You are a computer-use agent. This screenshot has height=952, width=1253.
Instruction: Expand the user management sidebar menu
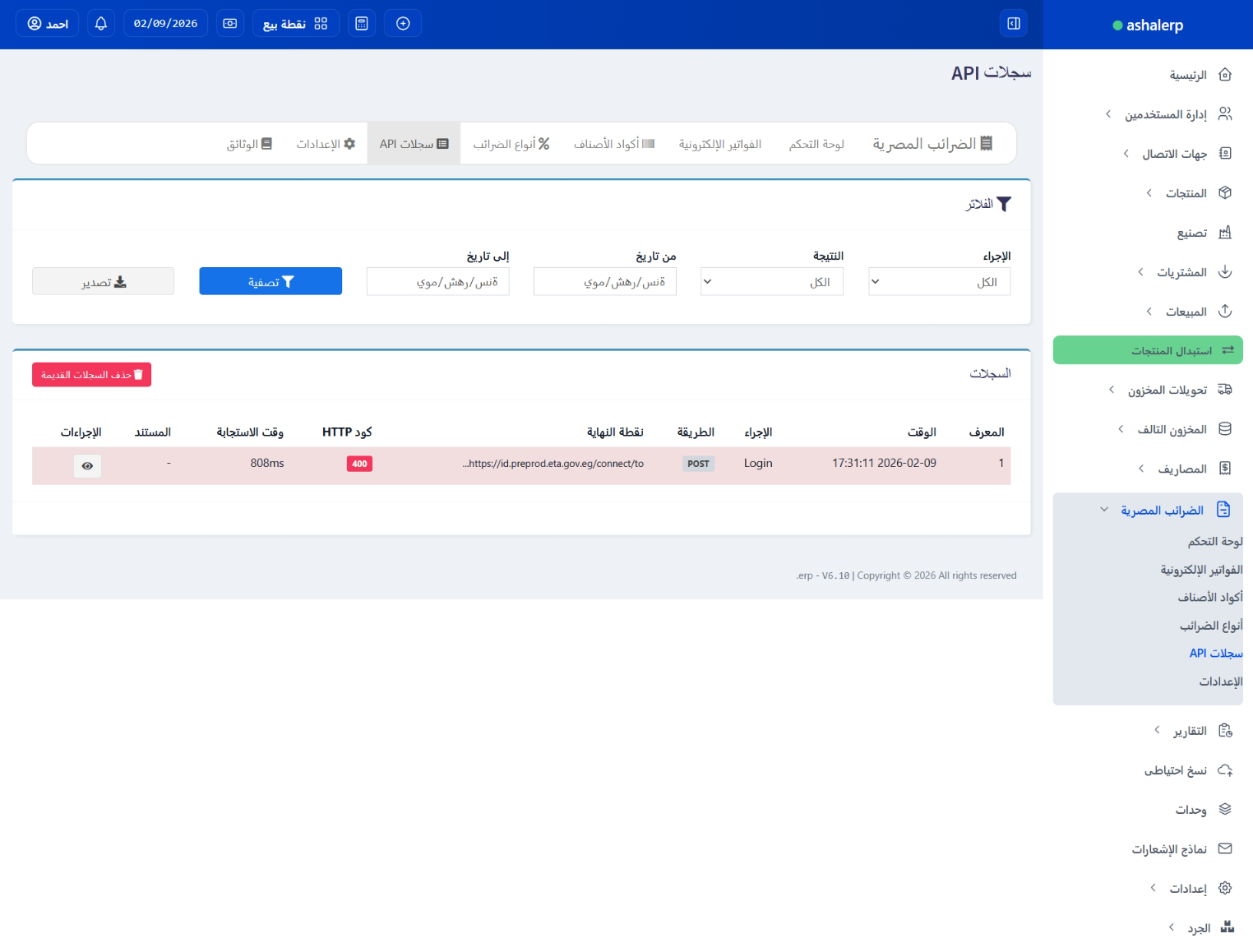[1165, 114]
